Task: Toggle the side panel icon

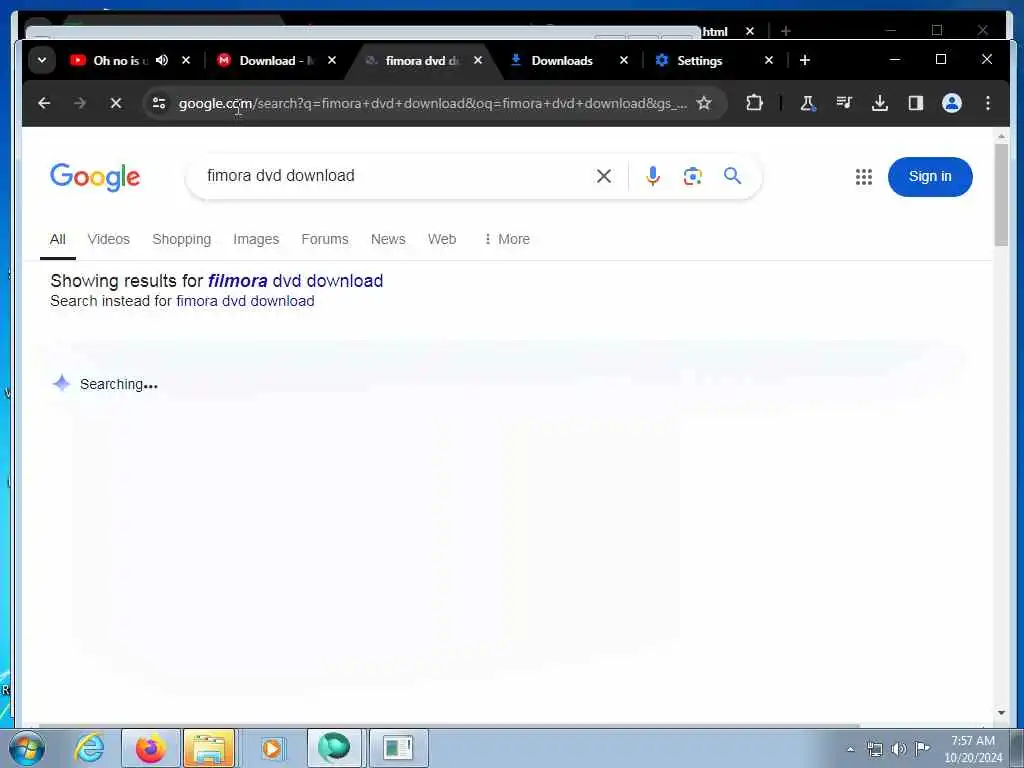Action: tap(916, 103)
